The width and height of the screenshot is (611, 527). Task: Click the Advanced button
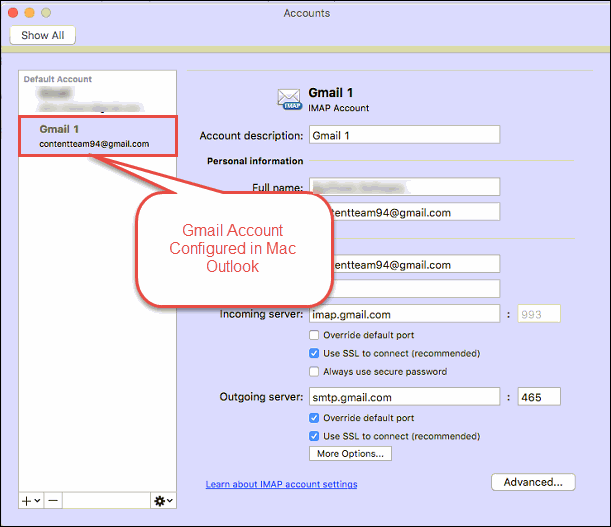(x=533, y=482)
